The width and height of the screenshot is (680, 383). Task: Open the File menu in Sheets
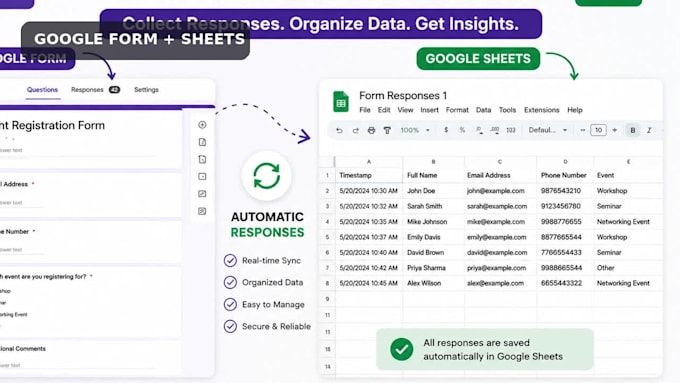(365, 110)
